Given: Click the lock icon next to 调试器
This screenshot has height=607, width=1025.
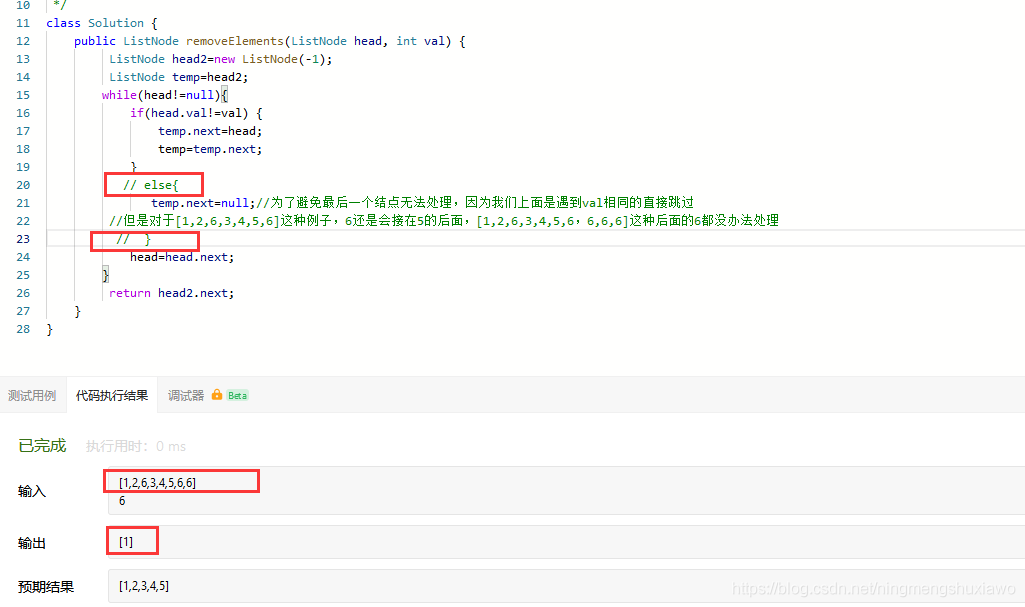Looking at the screenshot, I should coord(216,395).
